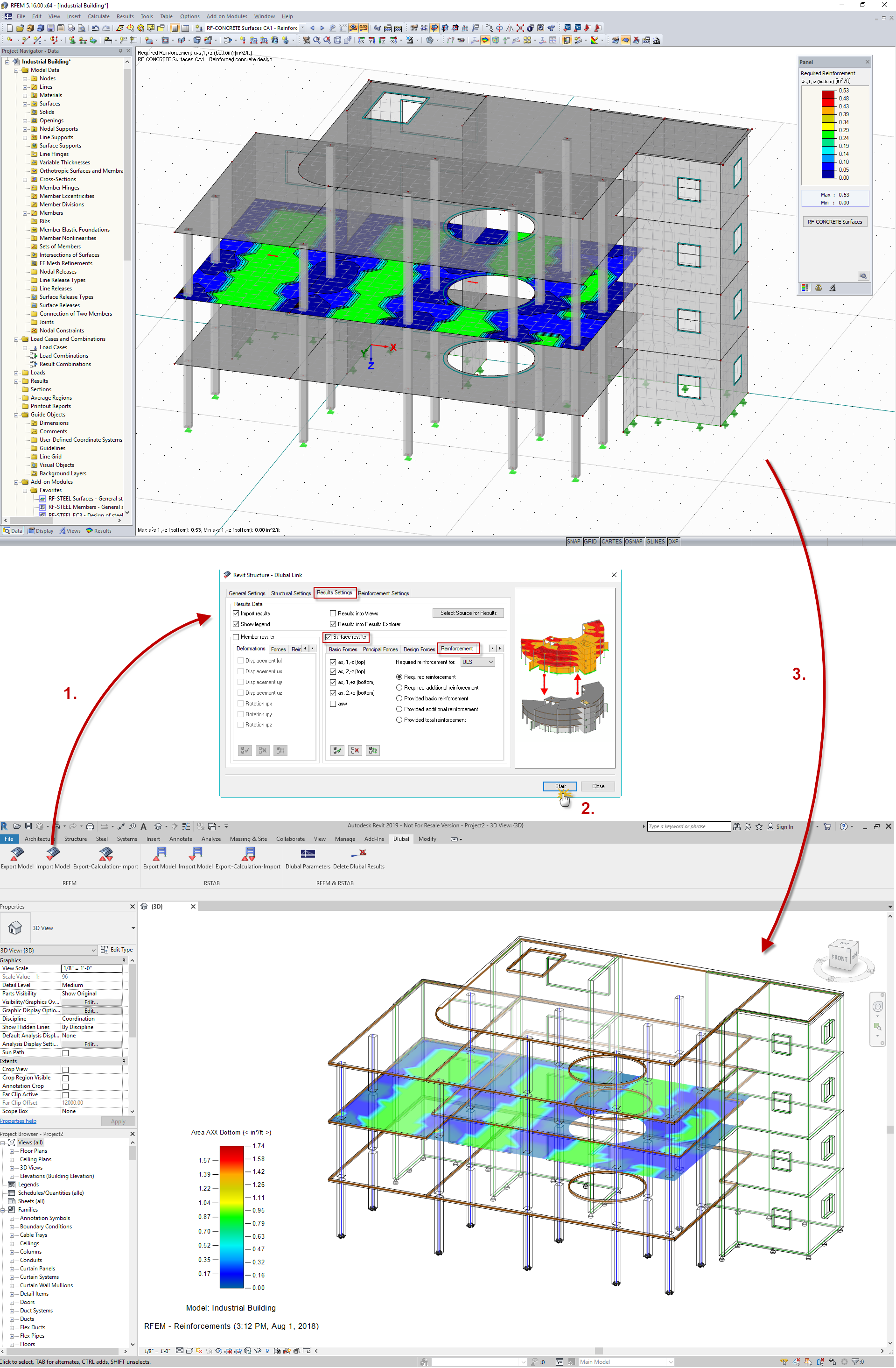Click the Revit ViewCube FRONT face
Image resolution: width=896 pixels, height=1368 pixels.
click(839, 958)
